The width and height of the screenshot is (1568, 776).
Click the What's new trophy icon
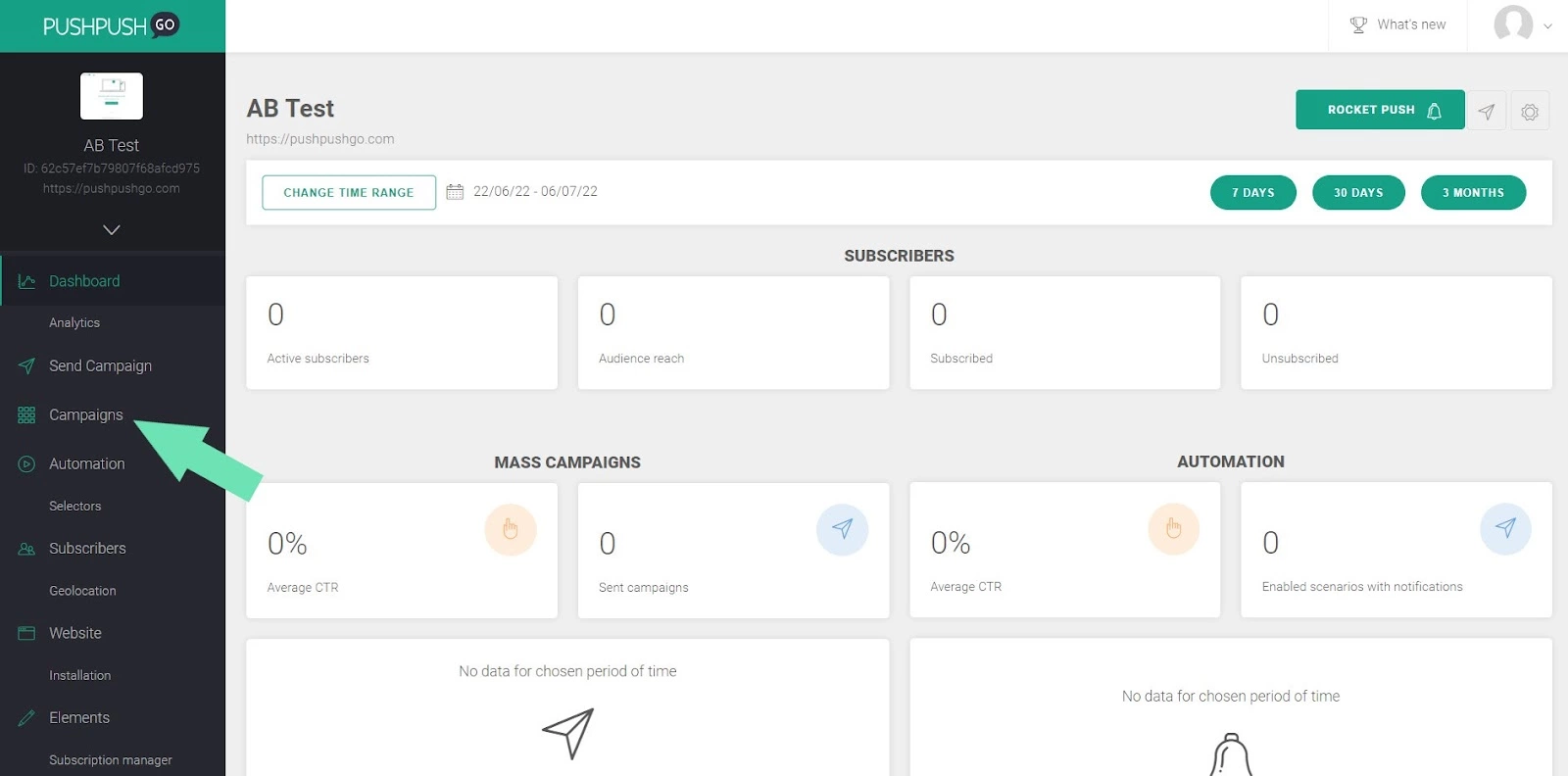tap(1358, 25)
